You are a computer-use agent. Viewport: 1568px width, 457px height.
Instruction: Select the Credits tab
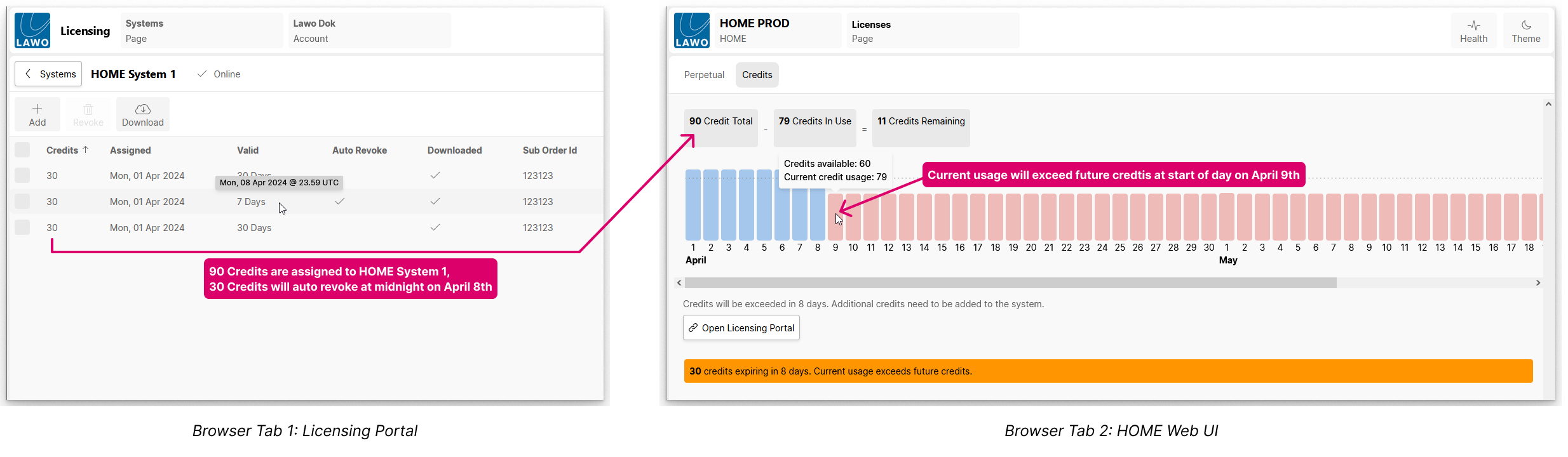pos(757,75)
